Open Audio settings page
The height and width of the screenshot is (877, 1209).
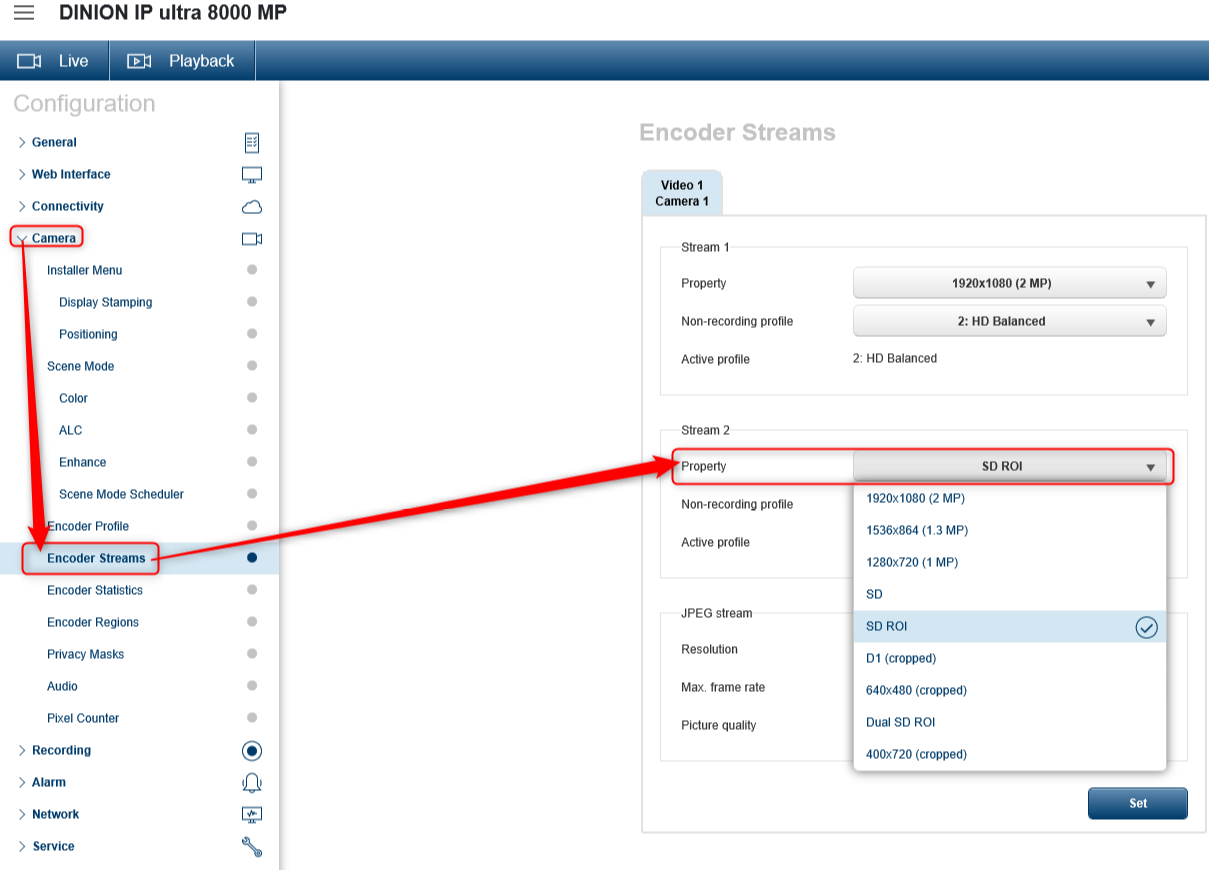click(62, 686)
